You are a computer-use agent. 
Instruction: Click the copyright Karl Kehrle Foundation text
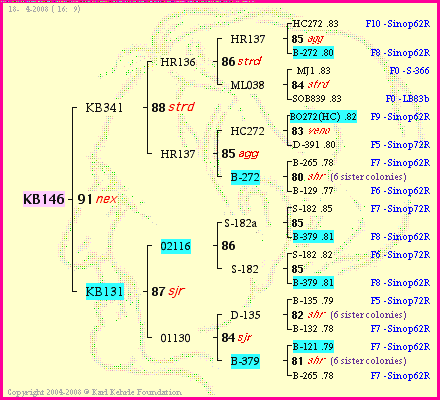click(x=94, y=392)
